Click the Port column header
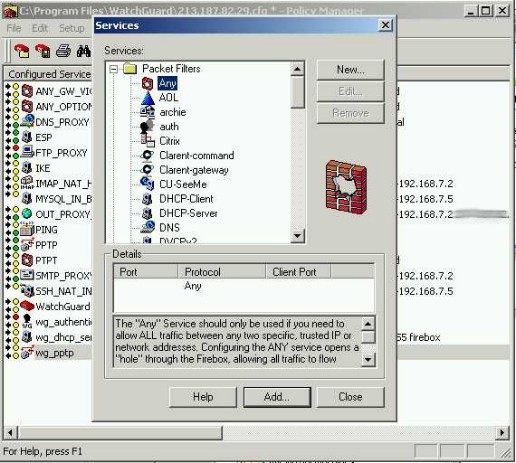The image size is (516, 463). click(x=145, y=272)
